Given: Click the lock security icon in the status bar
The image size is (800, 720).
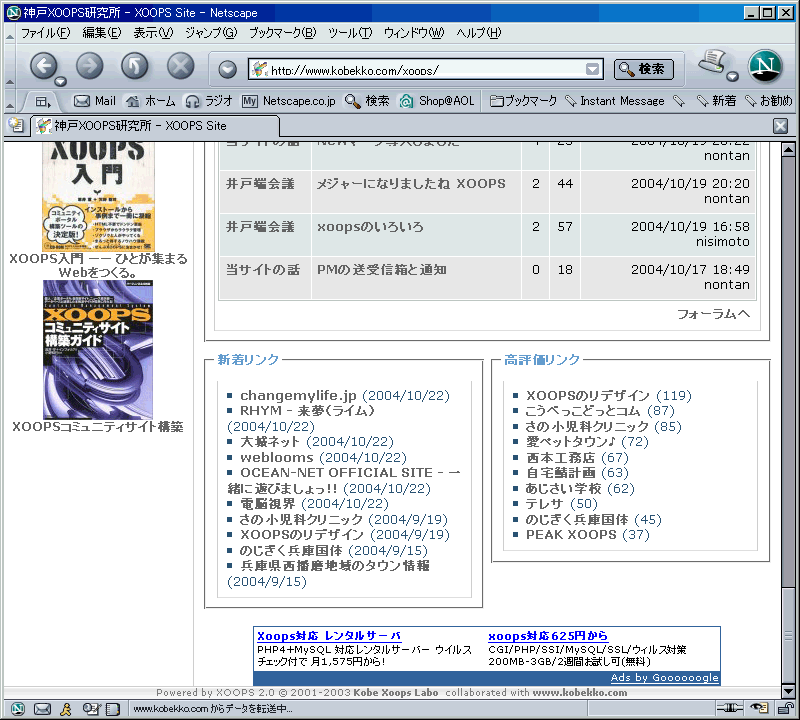Looking at the screenshot, I should pyautogui.click(x=785, y=708).
